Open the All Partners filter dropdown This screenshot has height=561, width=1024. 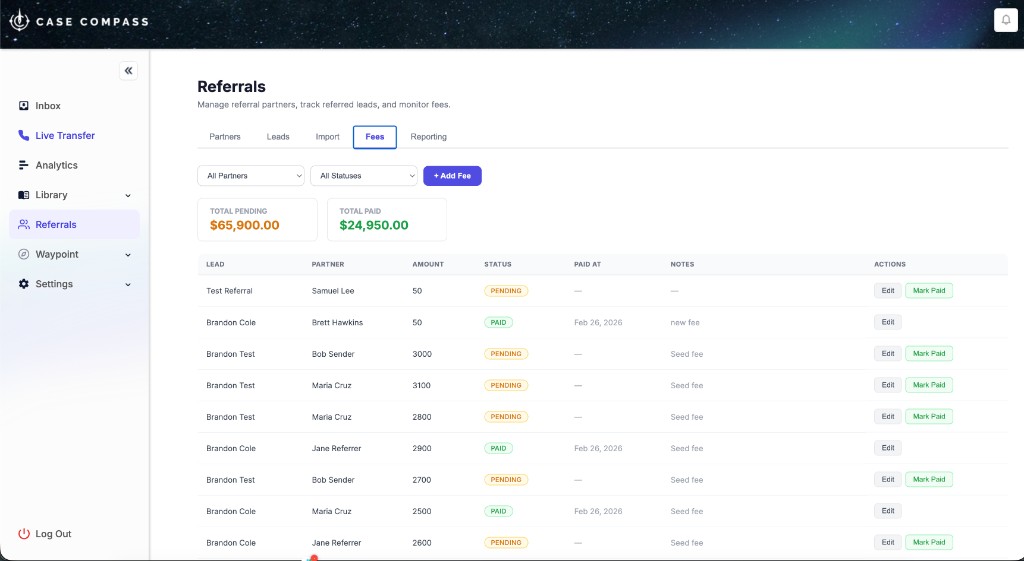(251, 176)
